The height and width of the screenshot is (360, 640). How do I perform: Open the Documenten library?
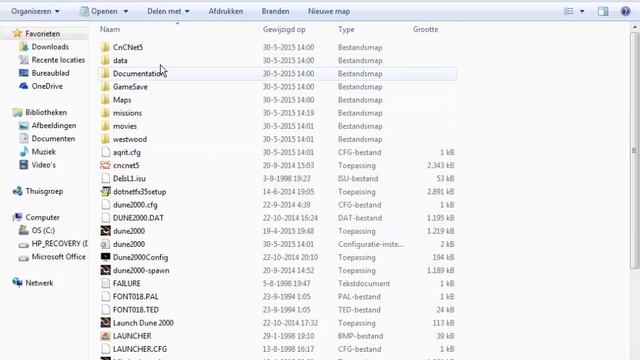point(53,138)
